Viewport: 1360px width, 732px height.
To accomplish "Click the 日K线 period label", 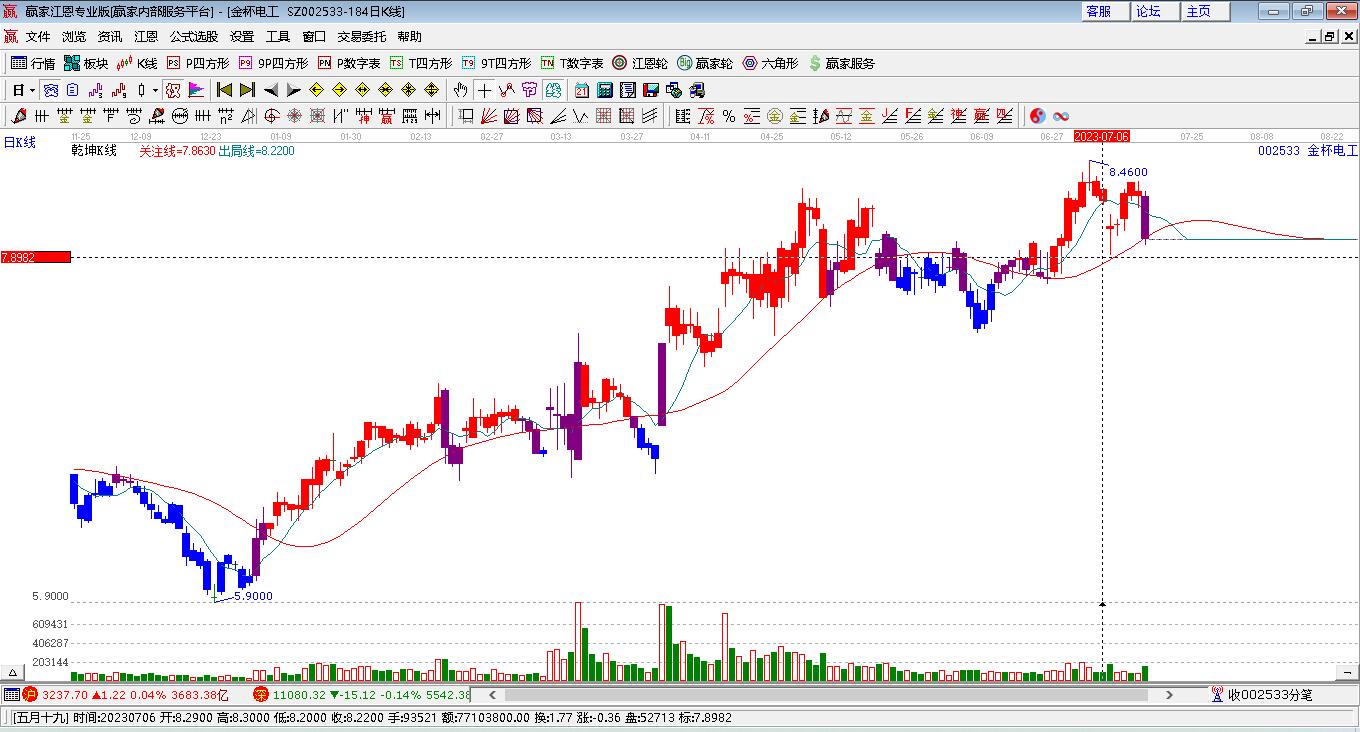I will click(x=19, y=142).
